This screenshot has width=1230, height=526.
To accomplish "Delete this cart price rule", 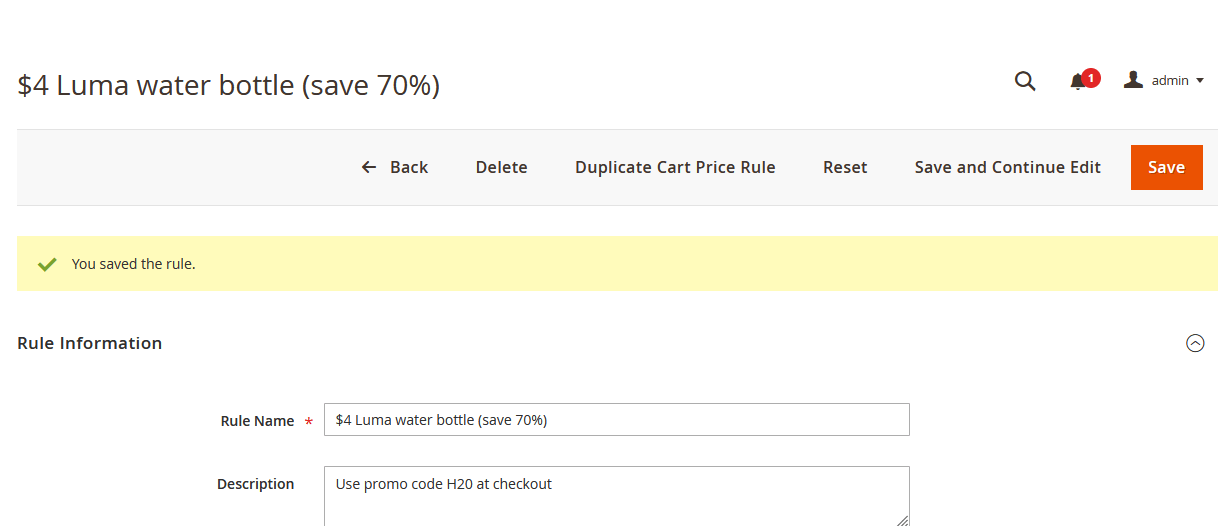I will (x=501, y=167).
